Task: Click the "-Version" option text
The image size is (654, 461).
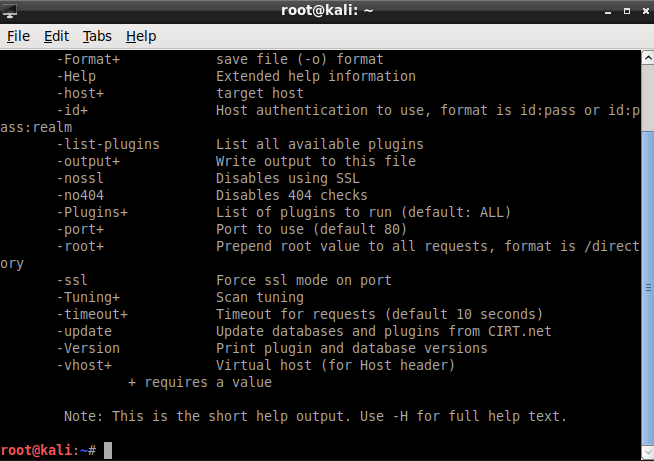Action: 88,348
